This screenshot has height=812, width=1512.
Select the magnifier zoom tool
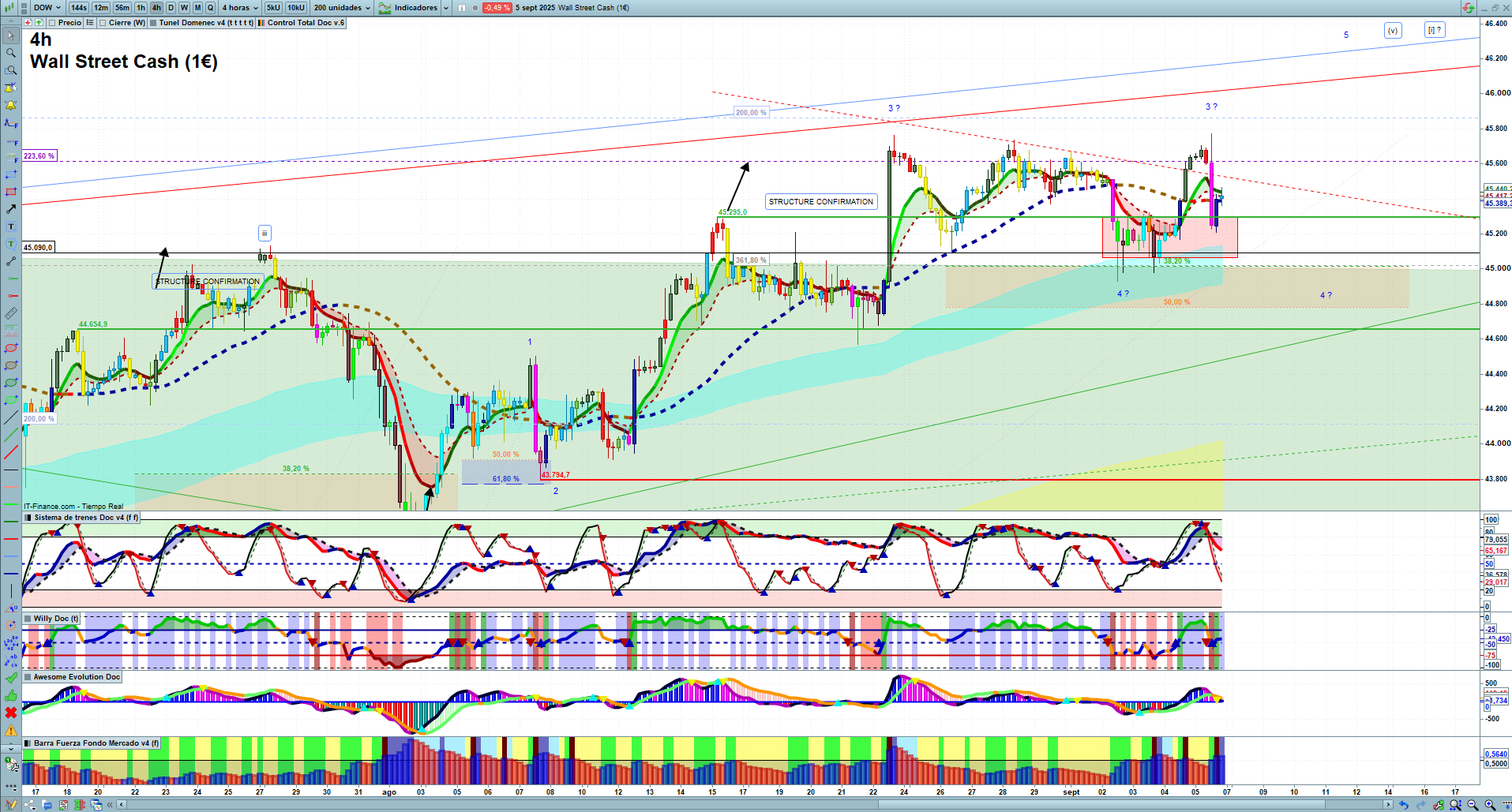pyautogui.click(x=11, y=53)
